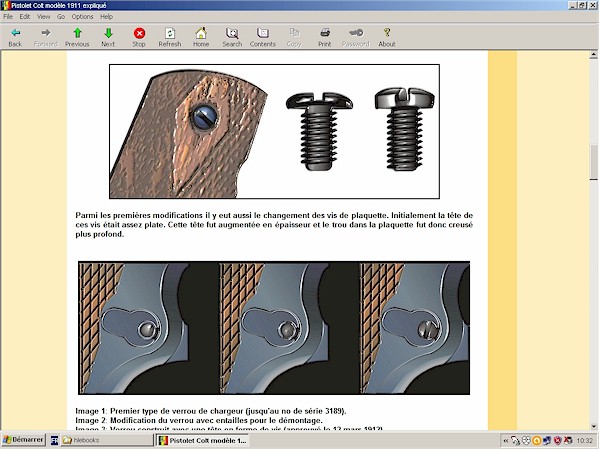This screenshot has height=450, width=600.
Task: Click the red shield security tray icon
Action: tap(558, 441)
